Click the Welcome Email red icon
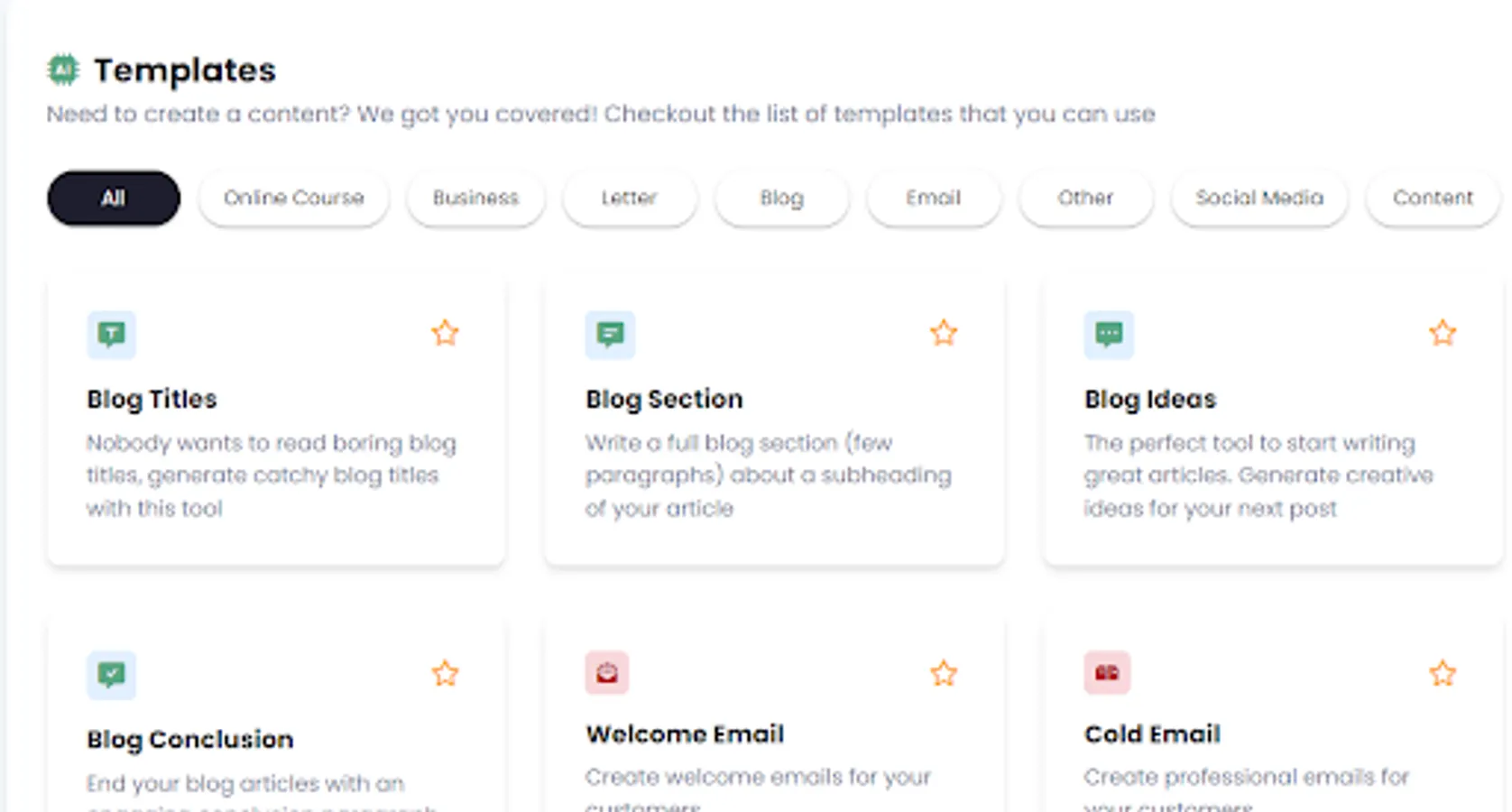 click(607, 673)
